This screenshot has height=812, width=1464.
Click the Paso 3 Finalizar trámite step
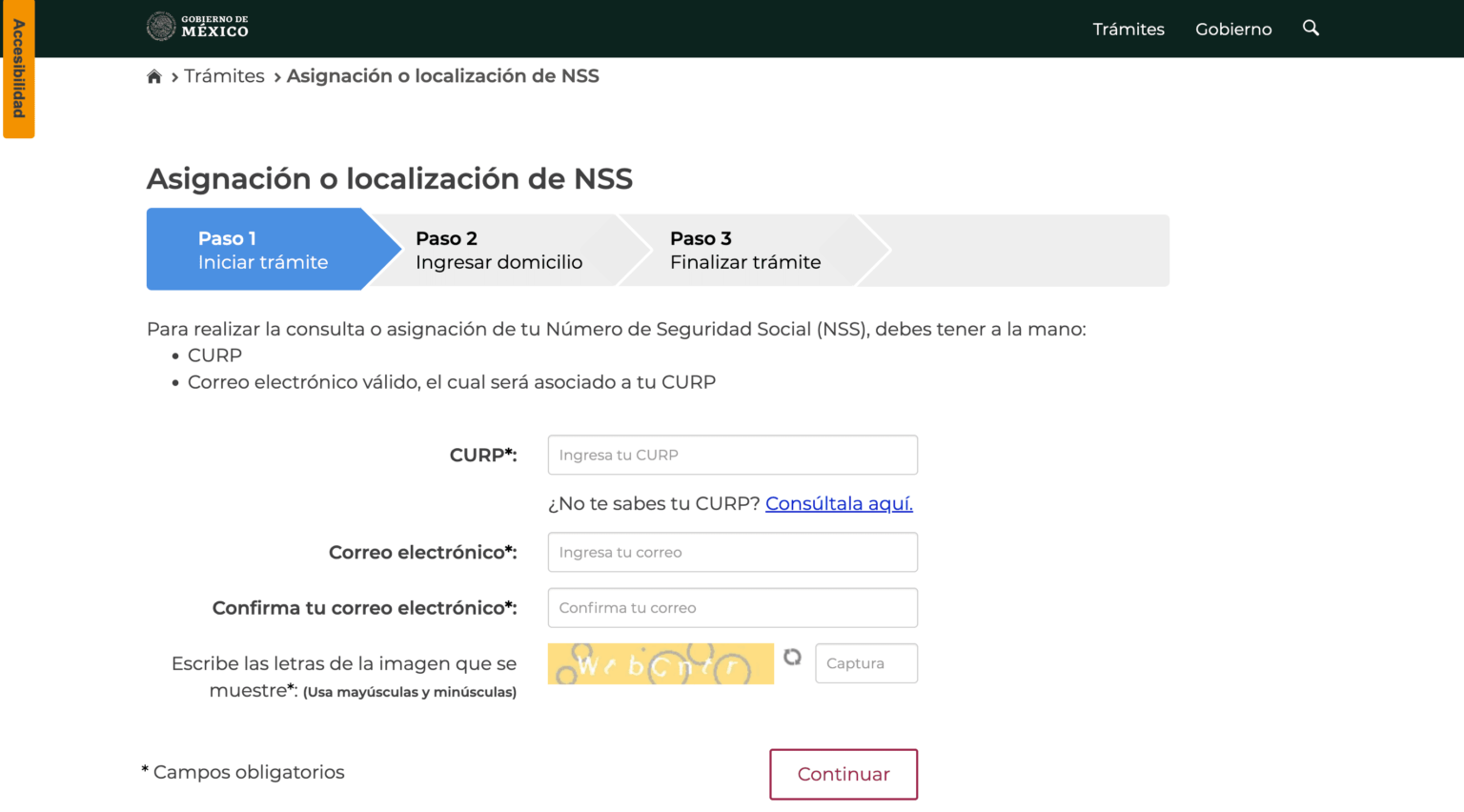click(x=743, y=249)
